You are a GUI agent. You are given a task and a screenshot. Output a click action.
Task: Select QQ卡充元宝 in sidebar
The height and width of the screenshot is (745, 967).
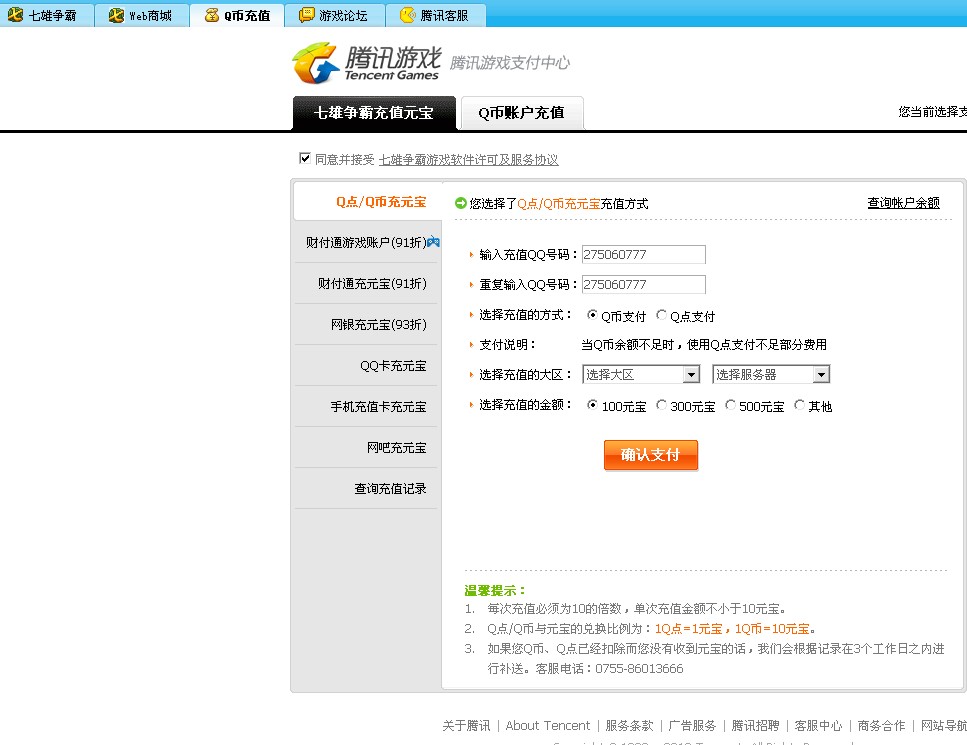(368, 366)
